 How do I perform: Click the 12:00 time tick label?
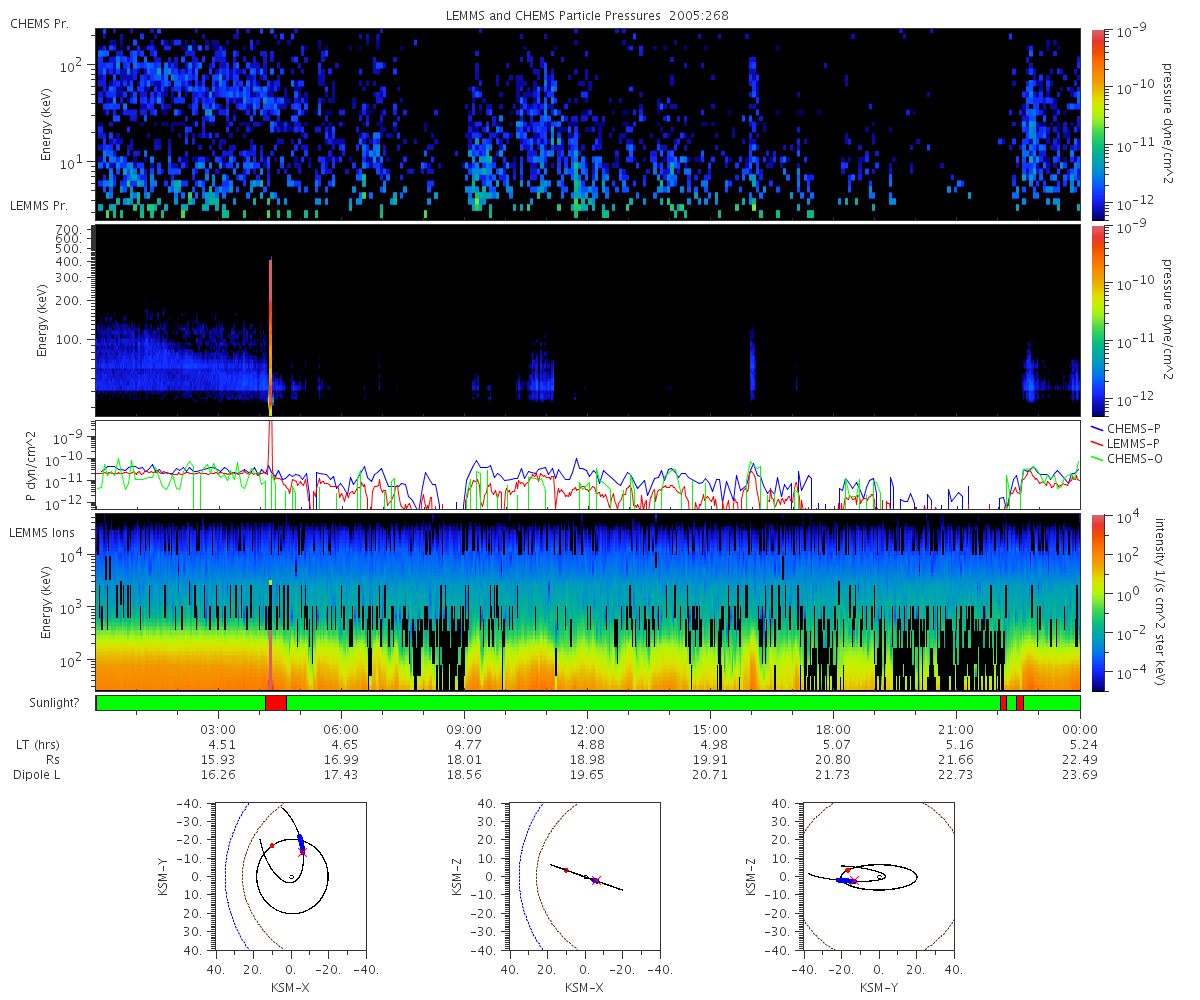(x=587, y=729)
